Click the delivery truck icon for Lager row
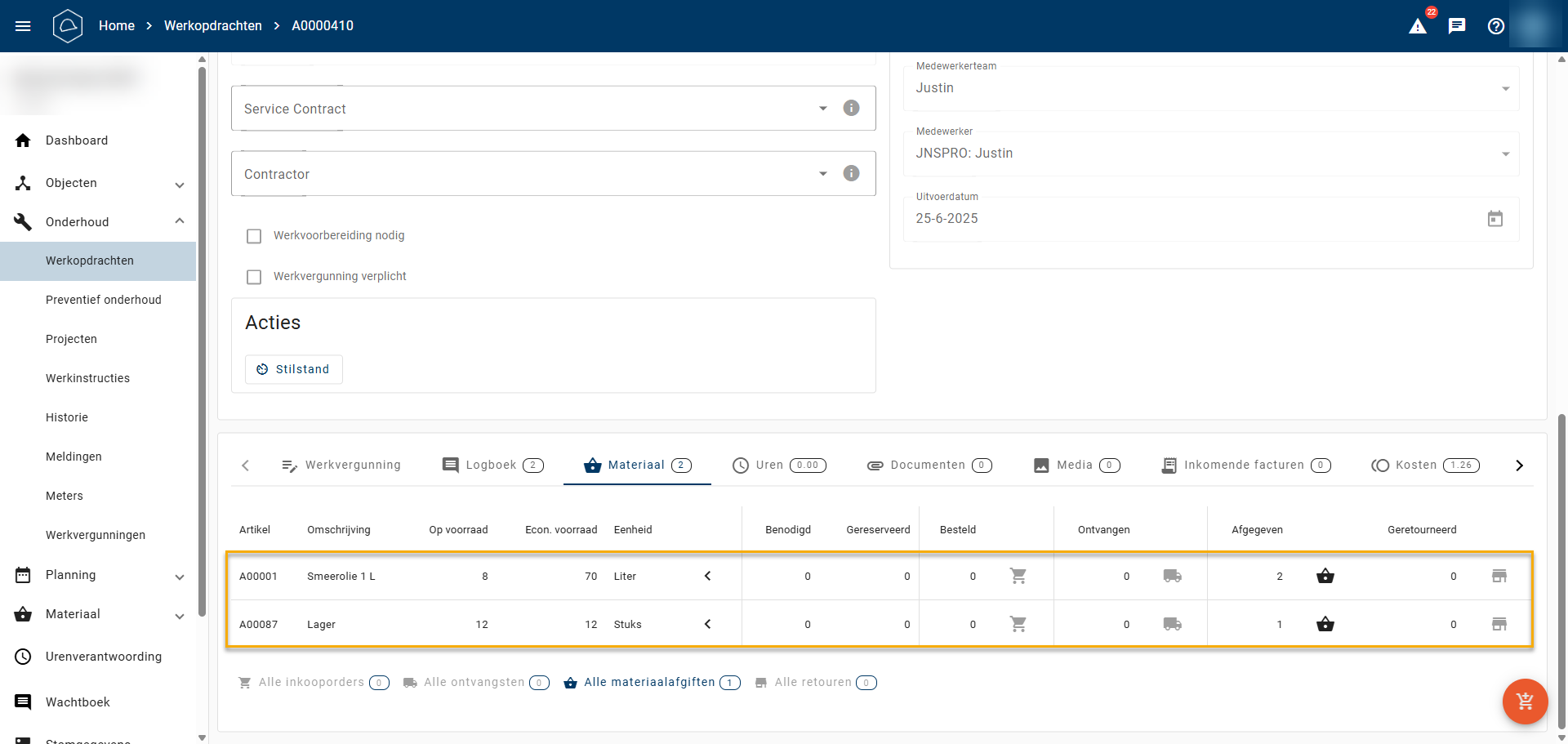 (x=1172, y=624)
